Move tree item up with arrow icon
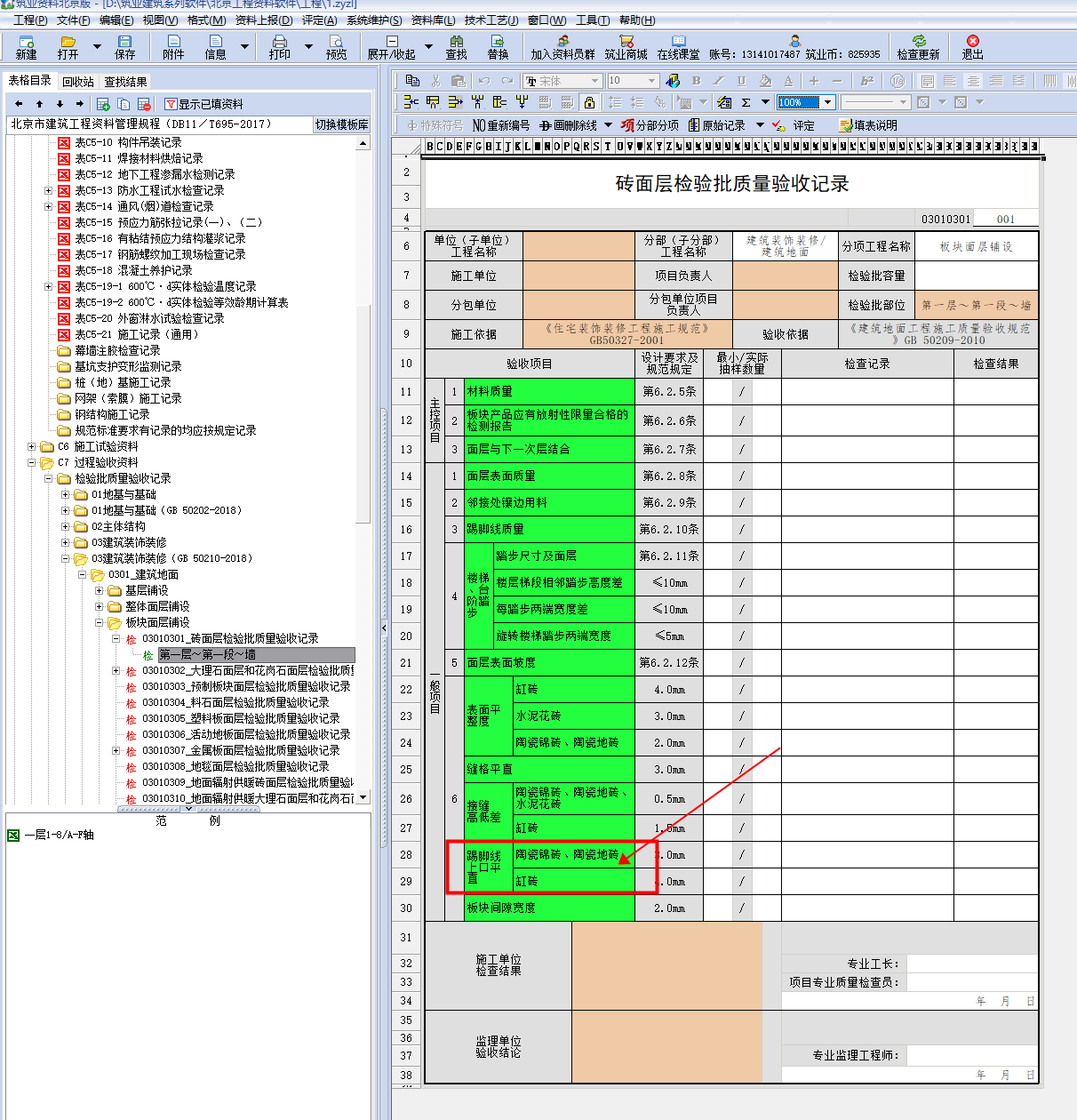 (x=39, y=104)
